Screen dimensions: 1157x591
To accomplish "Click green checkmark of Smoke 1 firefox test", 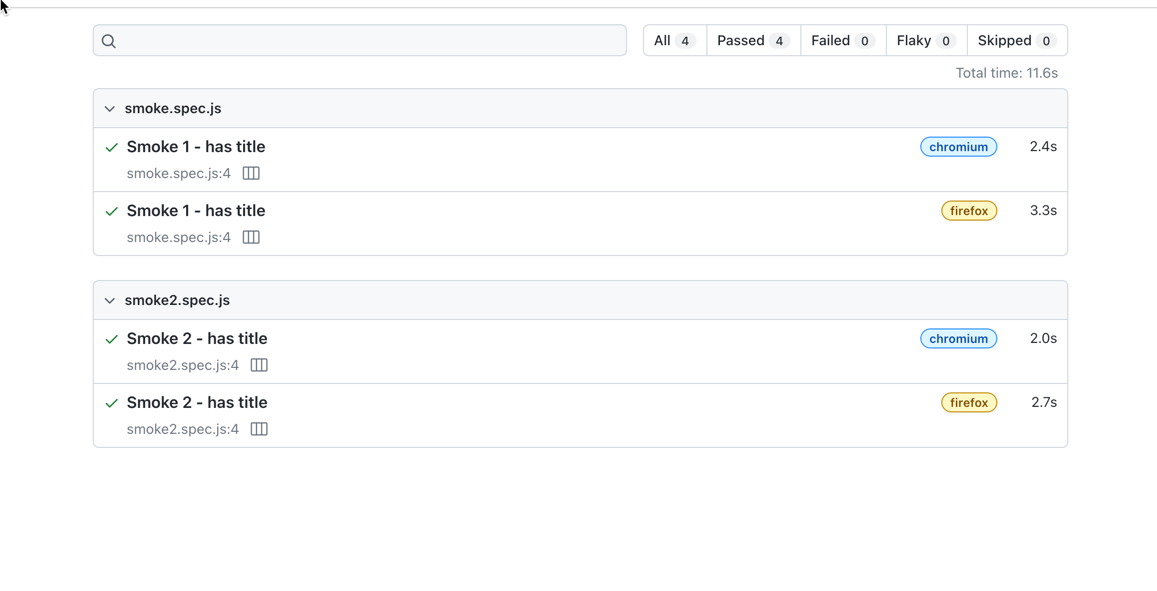I will pyautogui.click(x=112, y=212).
